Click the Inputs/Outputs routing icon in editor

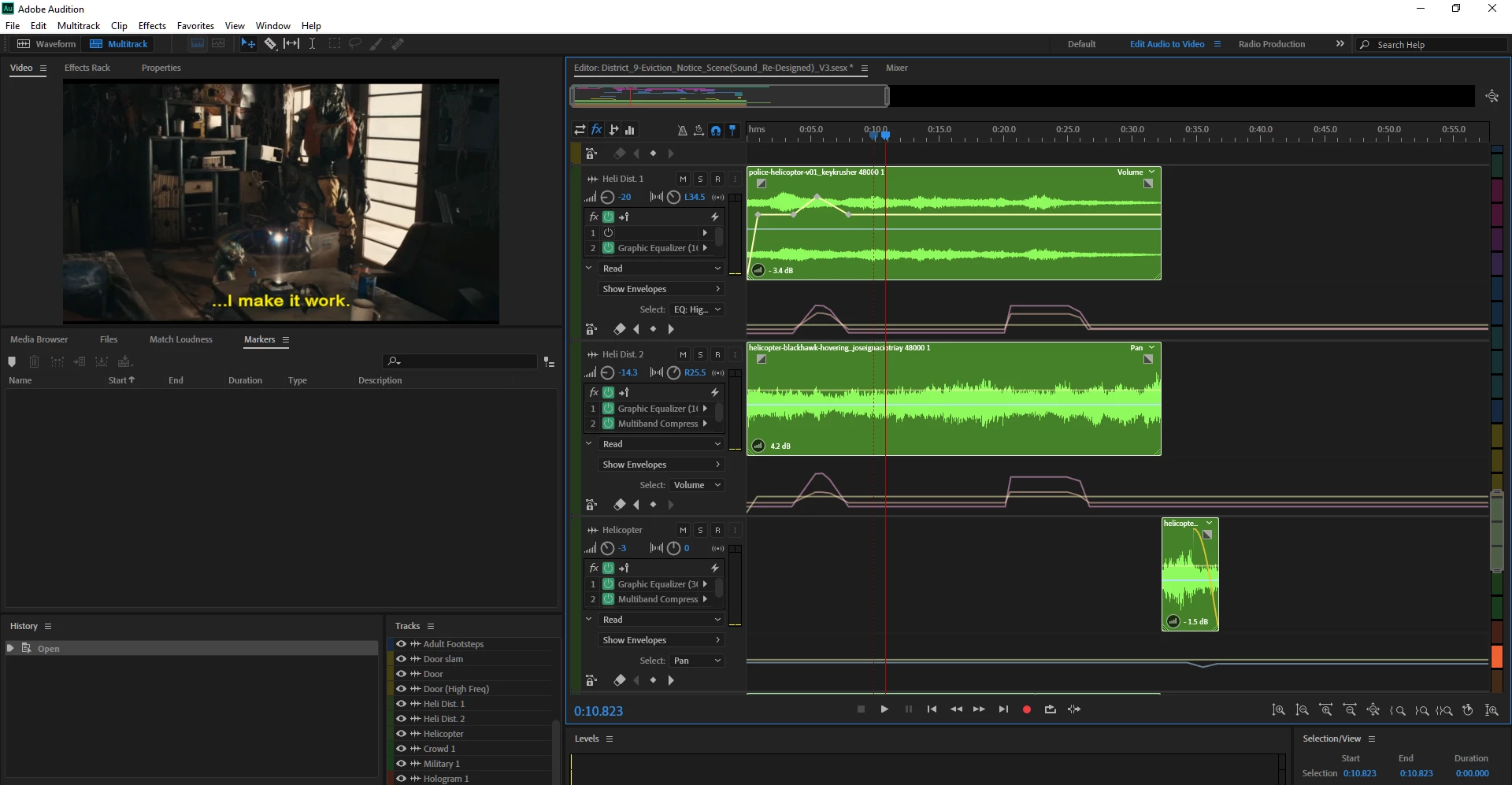[x=580, y=130]
